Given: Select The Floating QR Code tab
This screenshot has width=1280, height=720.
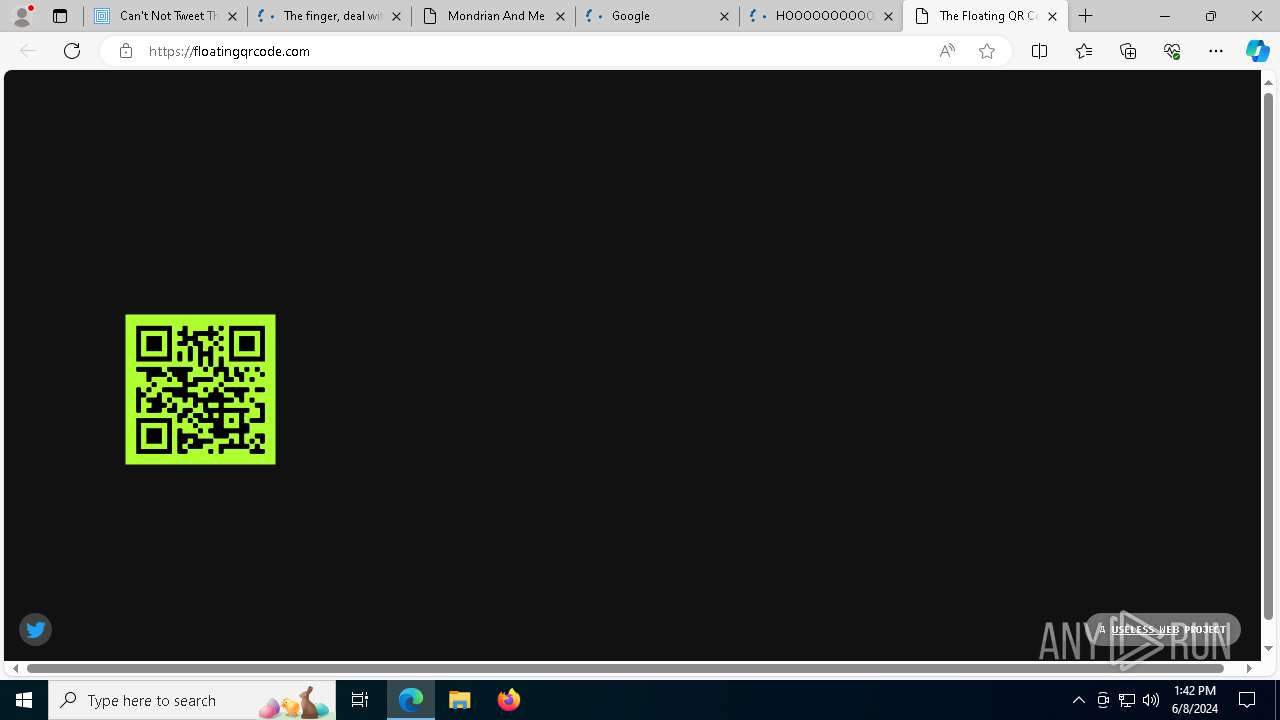Looking at the screenshot, I should coord(985,16).
